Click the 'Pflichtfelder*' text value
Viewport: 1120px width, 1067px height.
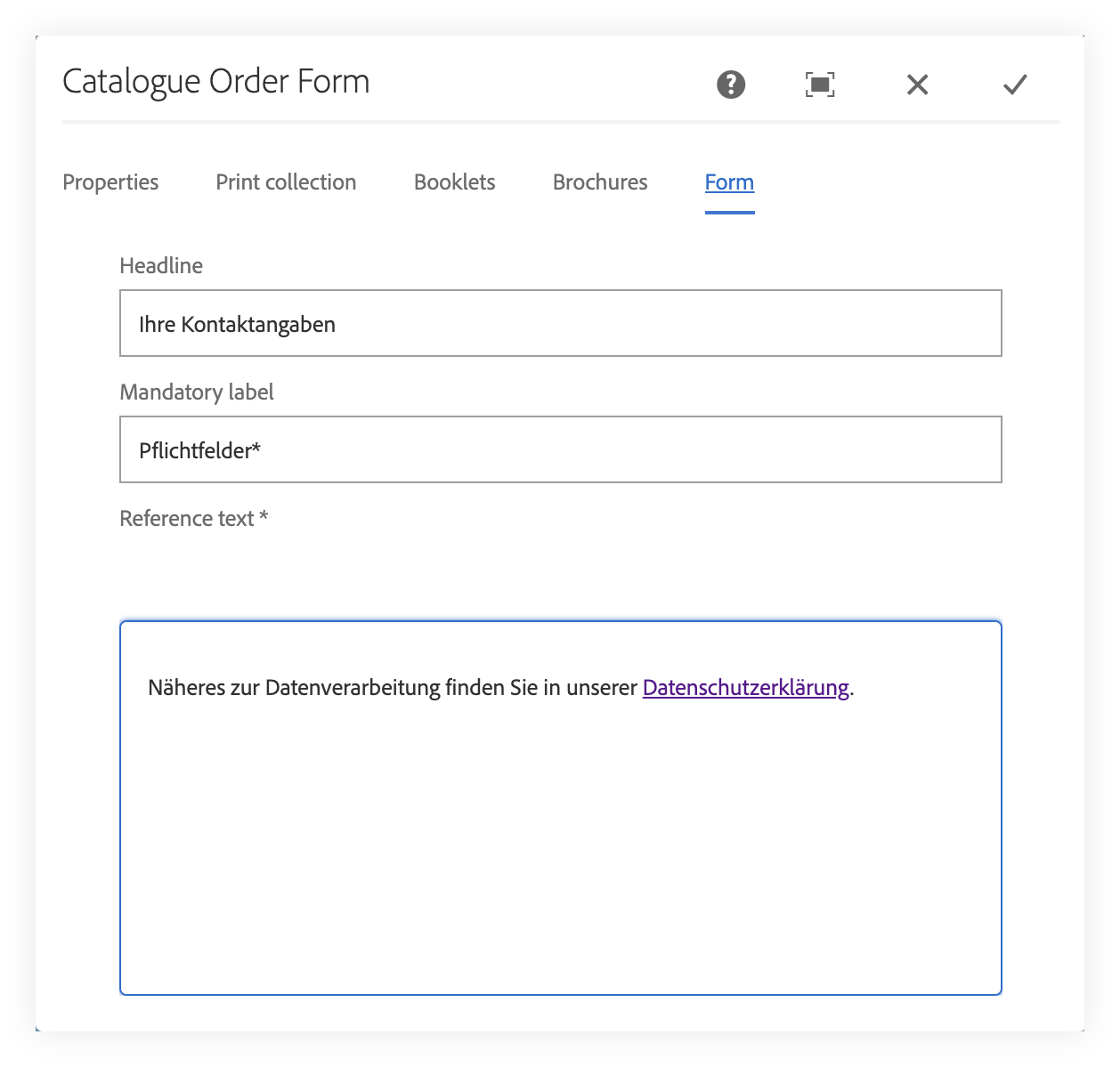pos(199,451)
